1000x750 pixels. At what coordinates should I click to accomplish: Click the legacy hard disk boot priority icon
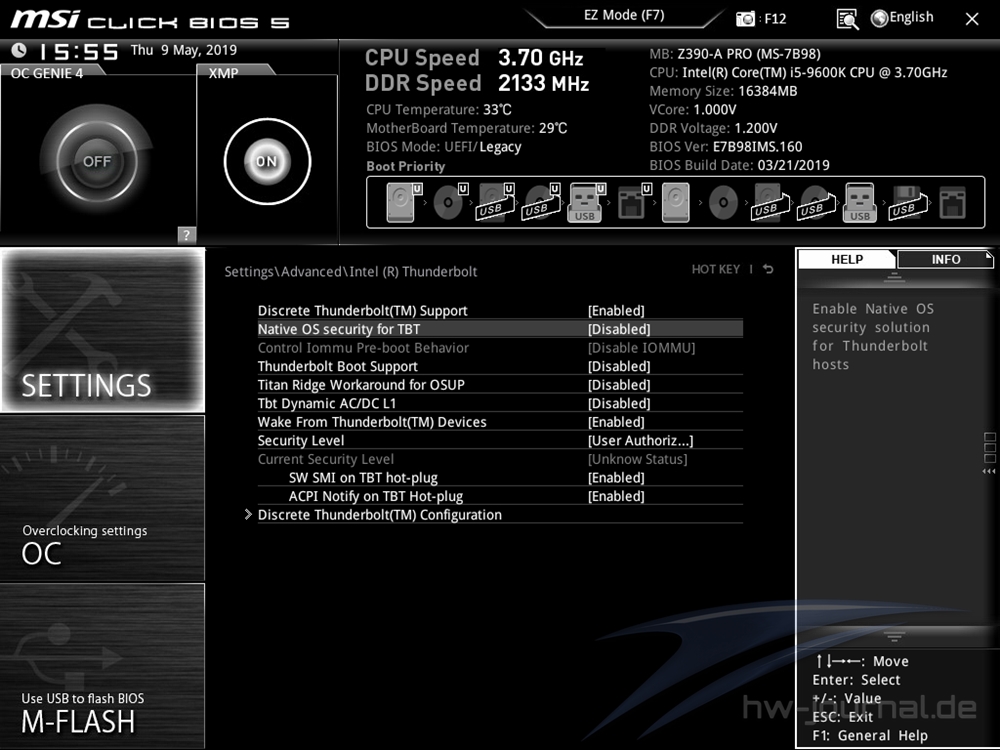675,203
